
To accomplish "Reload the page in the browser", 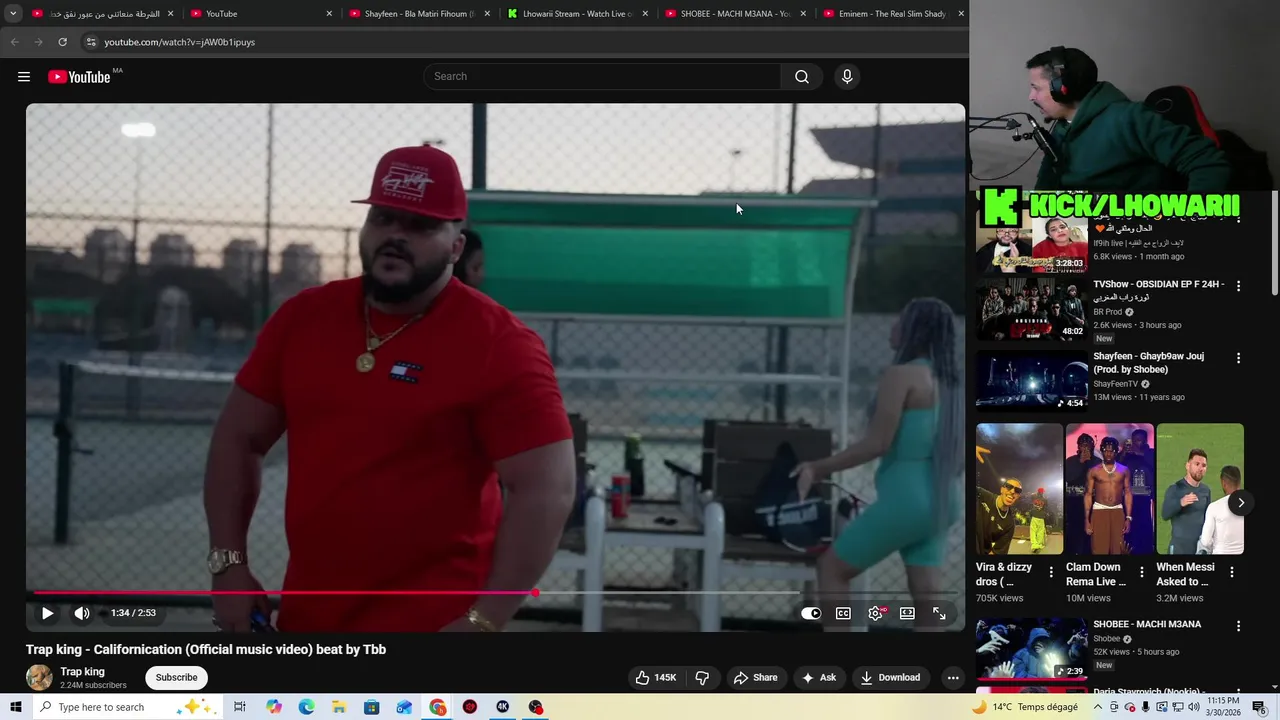I will (62, 42).
